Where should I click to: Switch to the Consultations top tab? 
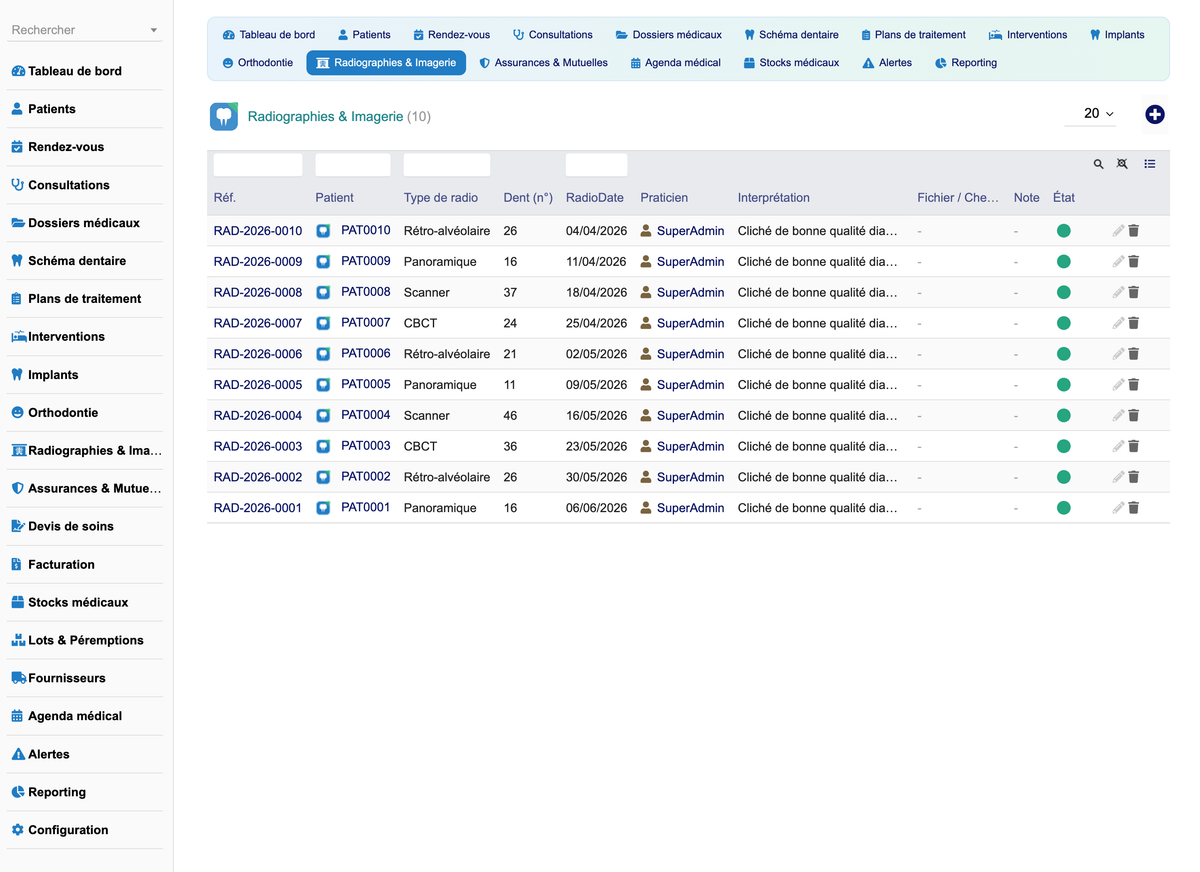click(x=552, y=35)
